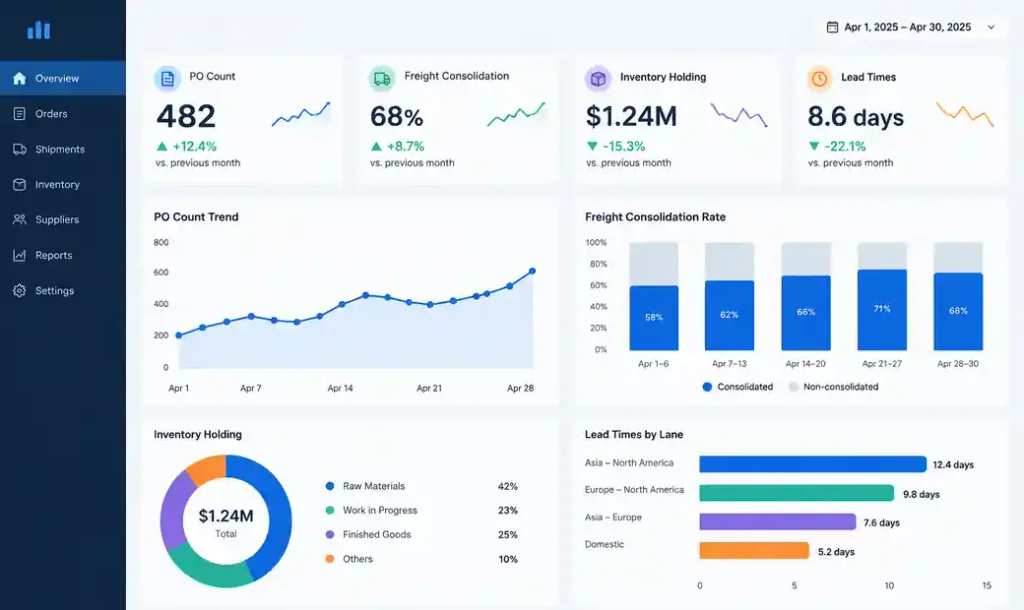Open the Inventory section
Screen dimensions: 1024x610
[x=63, y=184]
